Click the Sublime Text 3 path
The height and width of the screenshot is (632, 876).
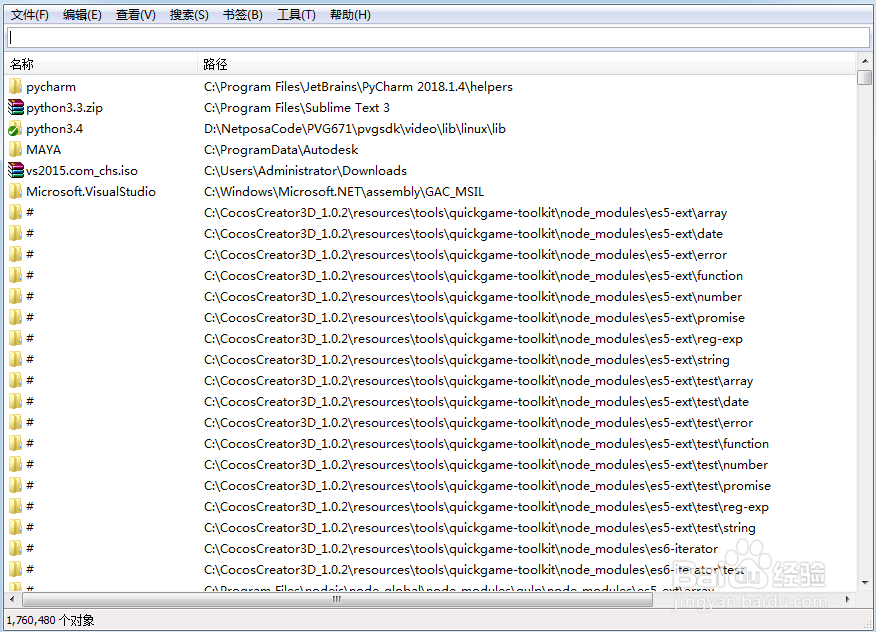coord(297,108)
